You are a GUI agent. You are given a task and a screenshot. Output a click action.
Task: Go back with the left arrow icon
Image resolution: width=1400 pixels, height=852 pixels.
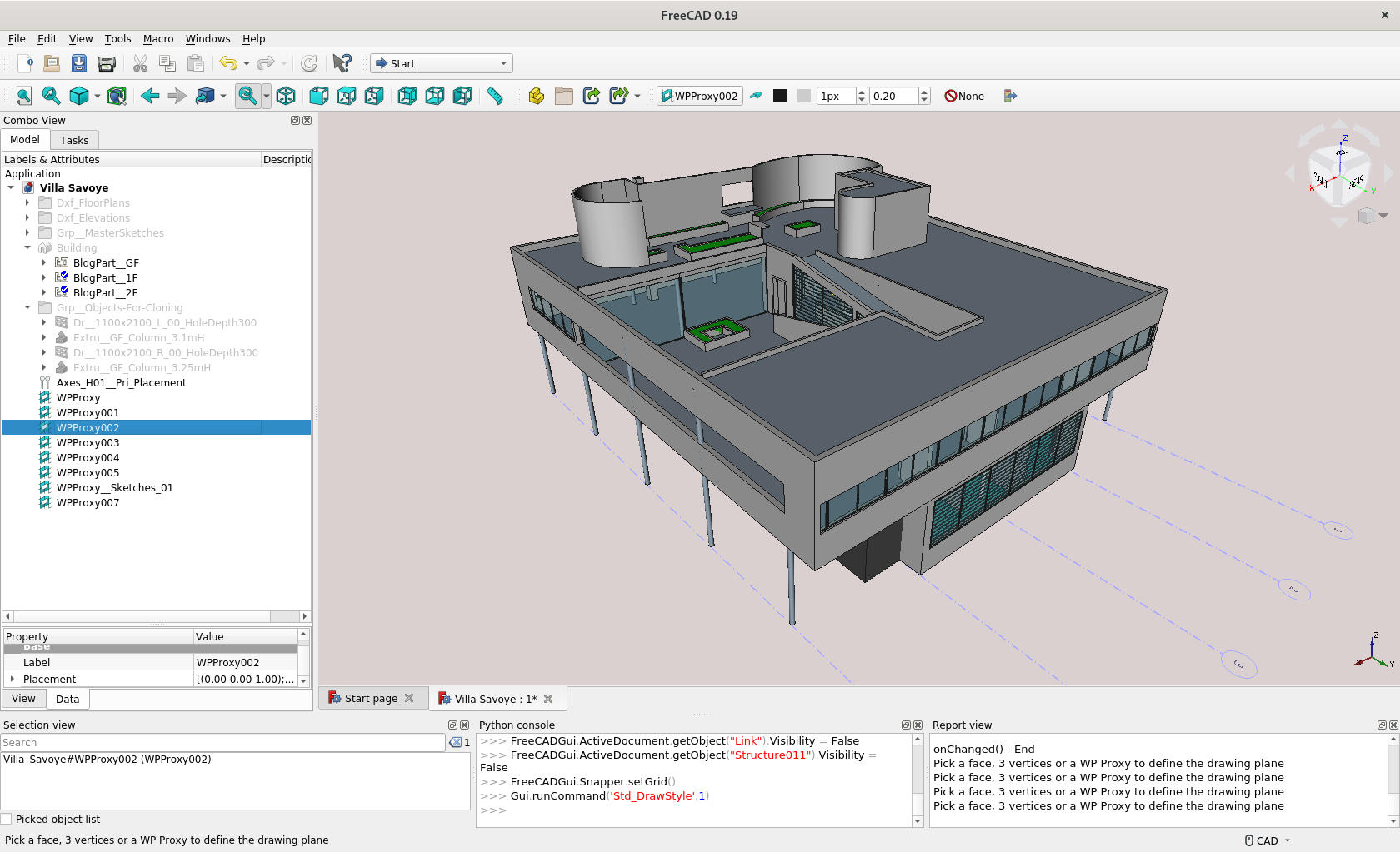coord(150,96)
